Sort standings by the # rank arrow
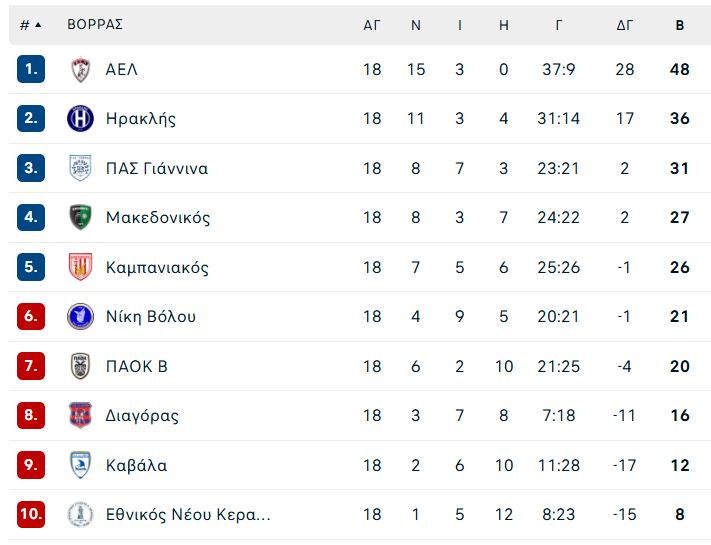 pos(30,25)
